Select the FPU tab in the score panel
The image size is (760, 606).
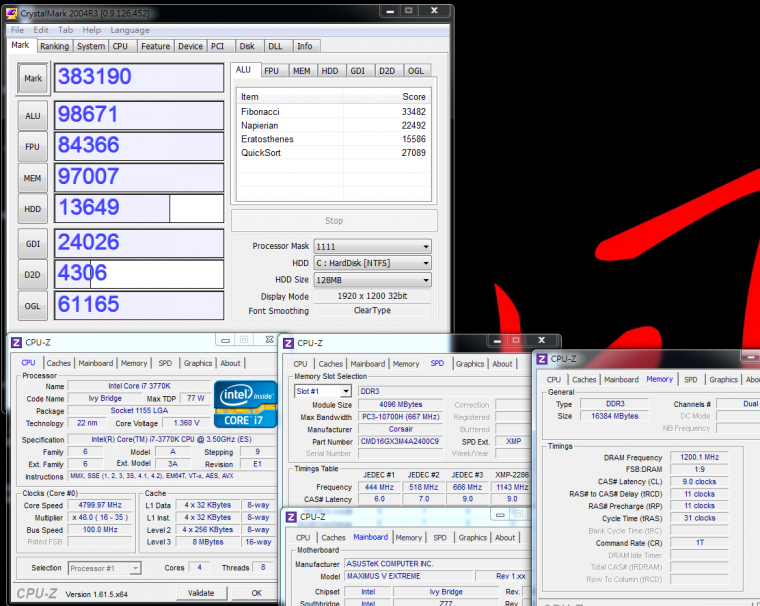pos(272,71)
